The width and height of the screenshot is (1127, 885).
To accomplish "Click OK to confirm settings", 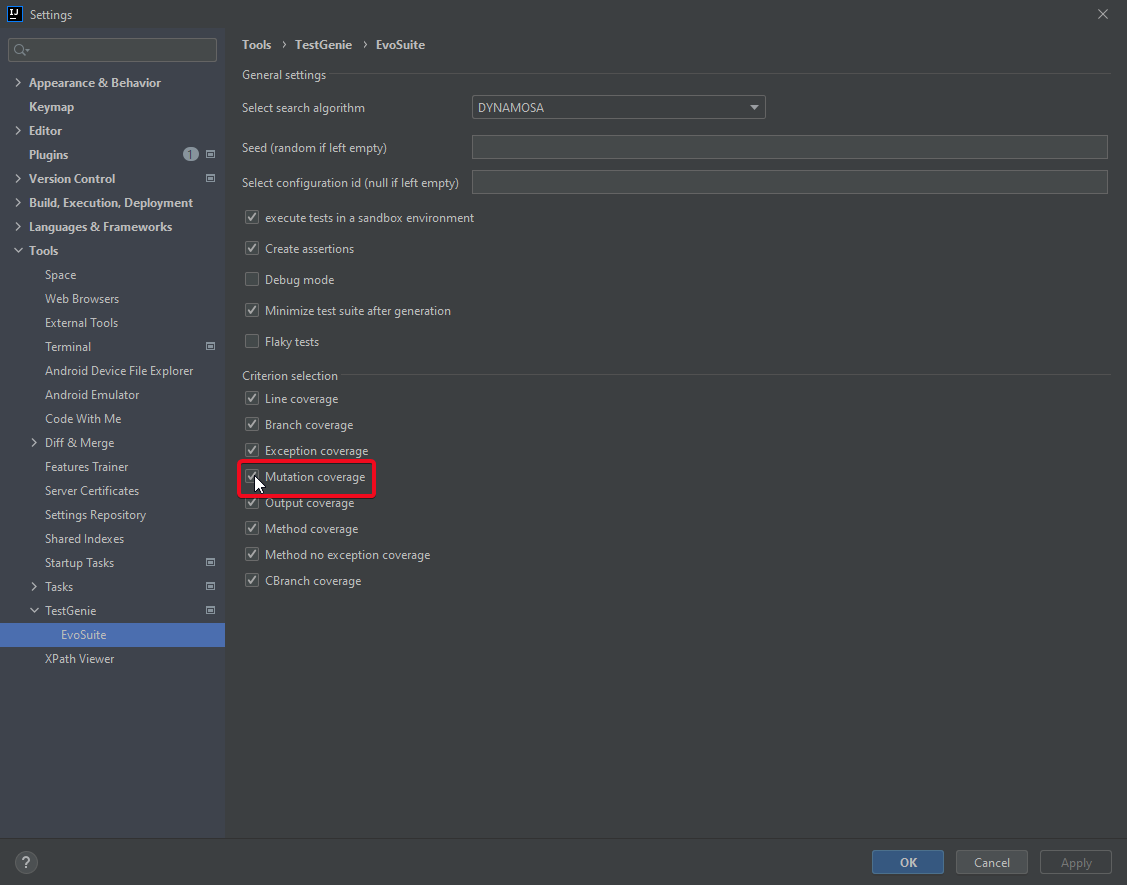I will pos(908,862).
